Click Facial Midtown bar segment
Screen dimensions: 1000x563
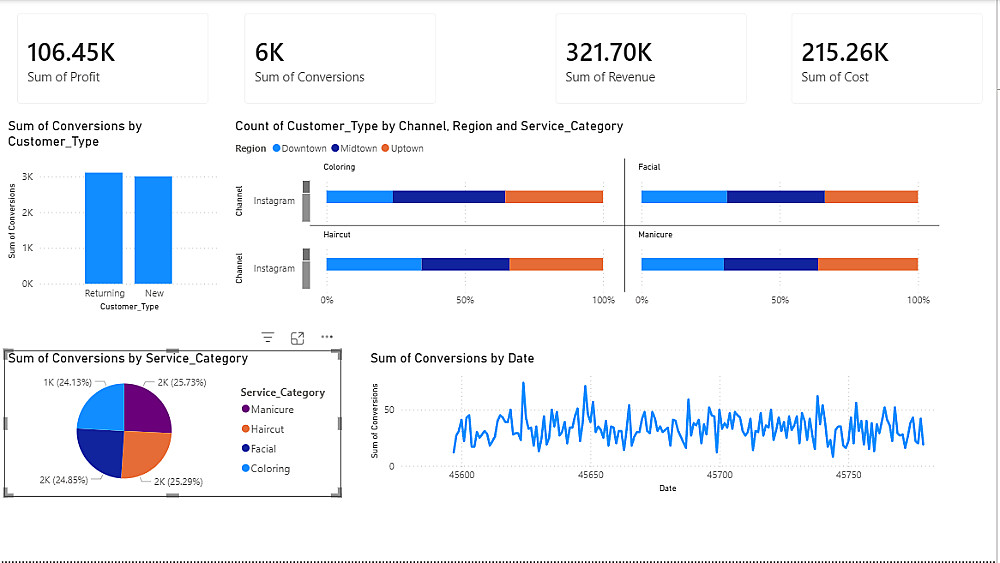[x=776, y=197]
